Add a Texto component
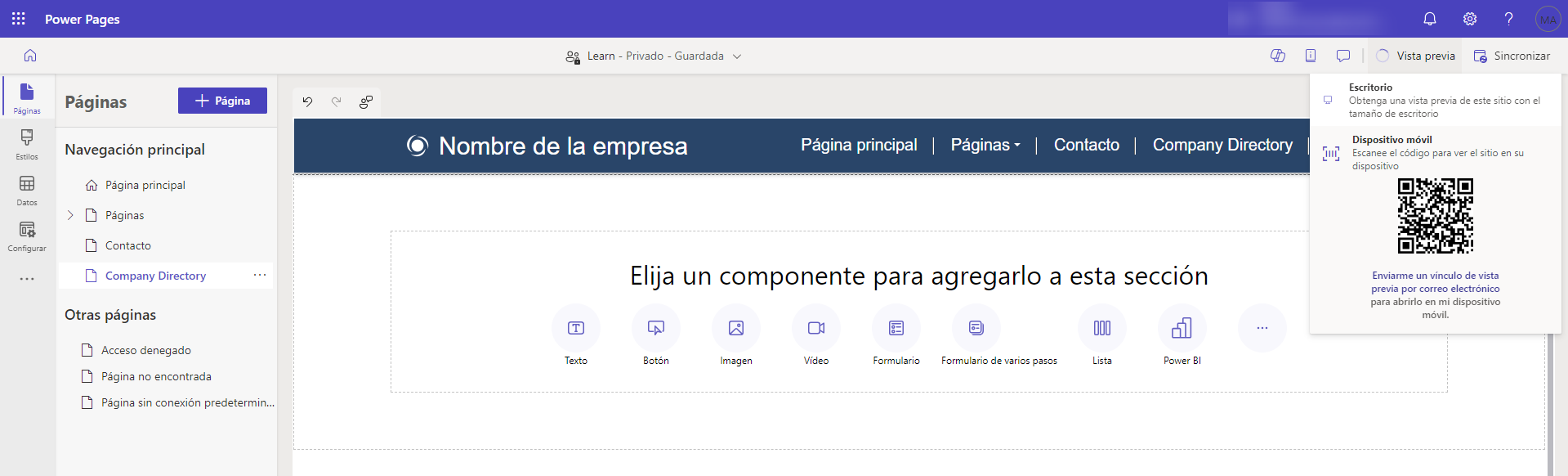 (x=576, y=328)
